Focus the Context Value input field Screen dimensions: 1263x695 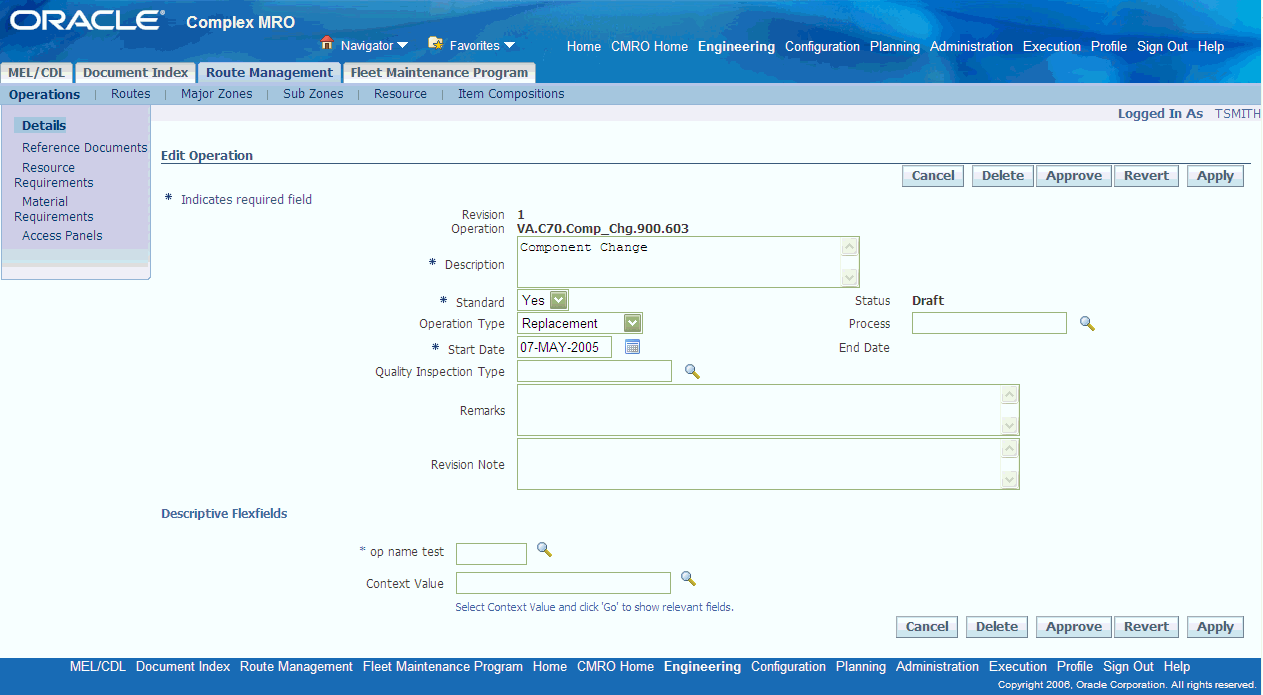563,583
